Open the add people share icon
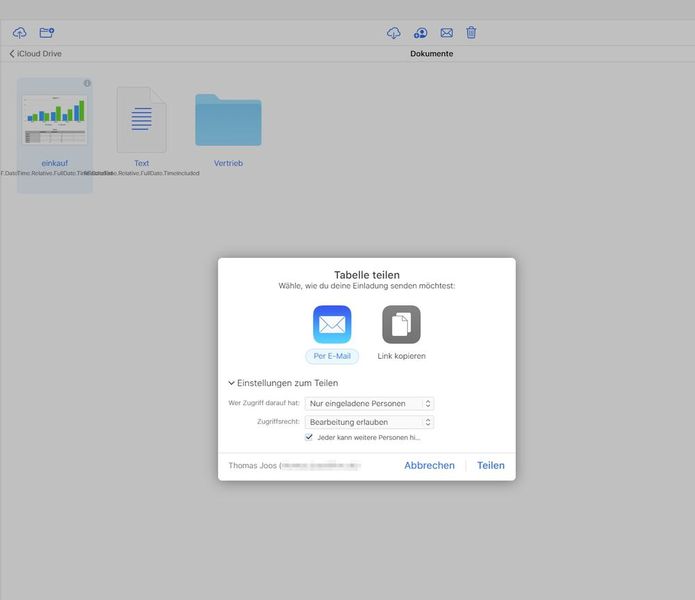695x600 pixels. coord(420,33)
